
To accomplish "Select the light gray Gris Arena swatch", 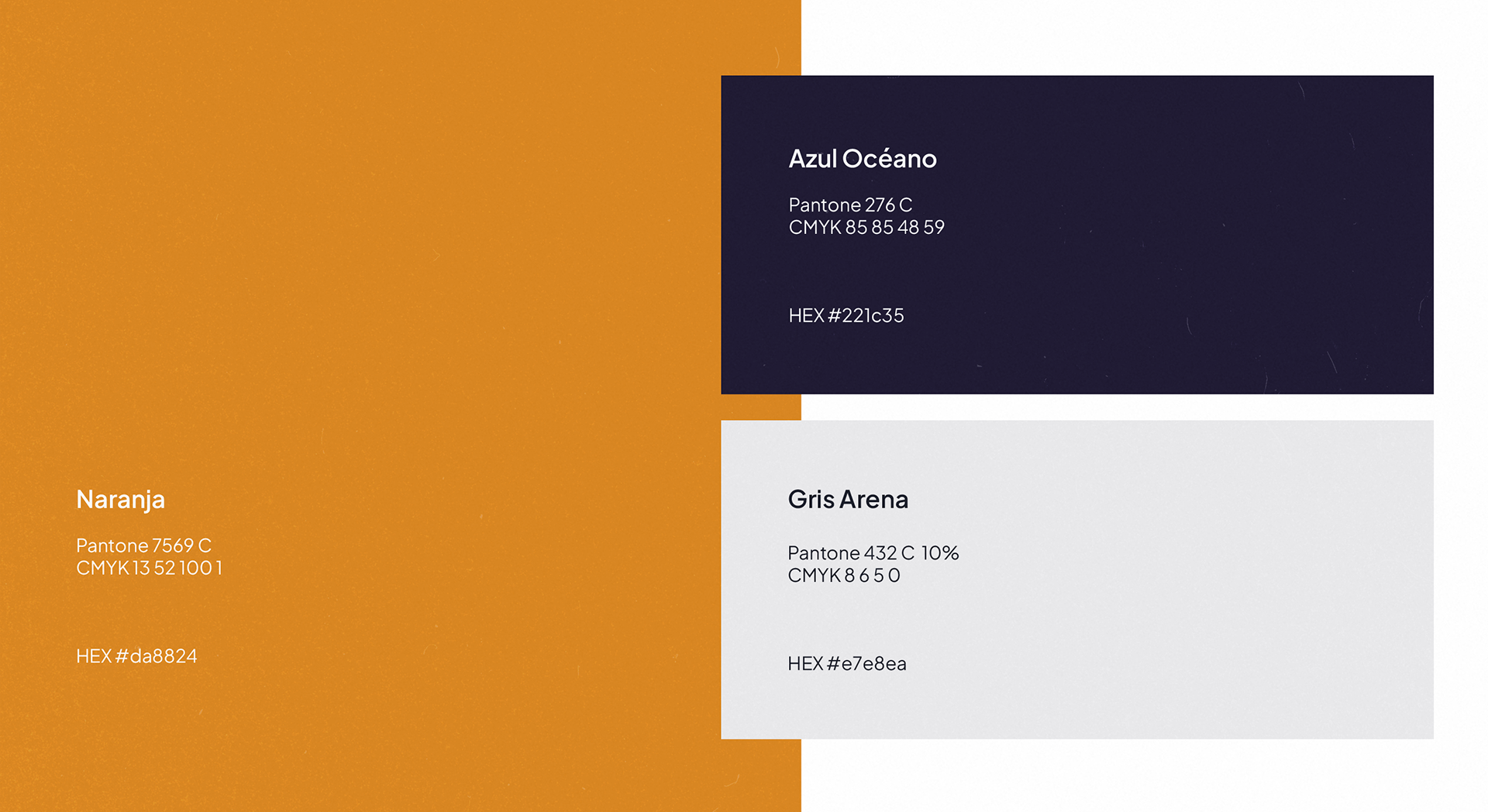I will pyautogui.click(x=1077, y=580).
